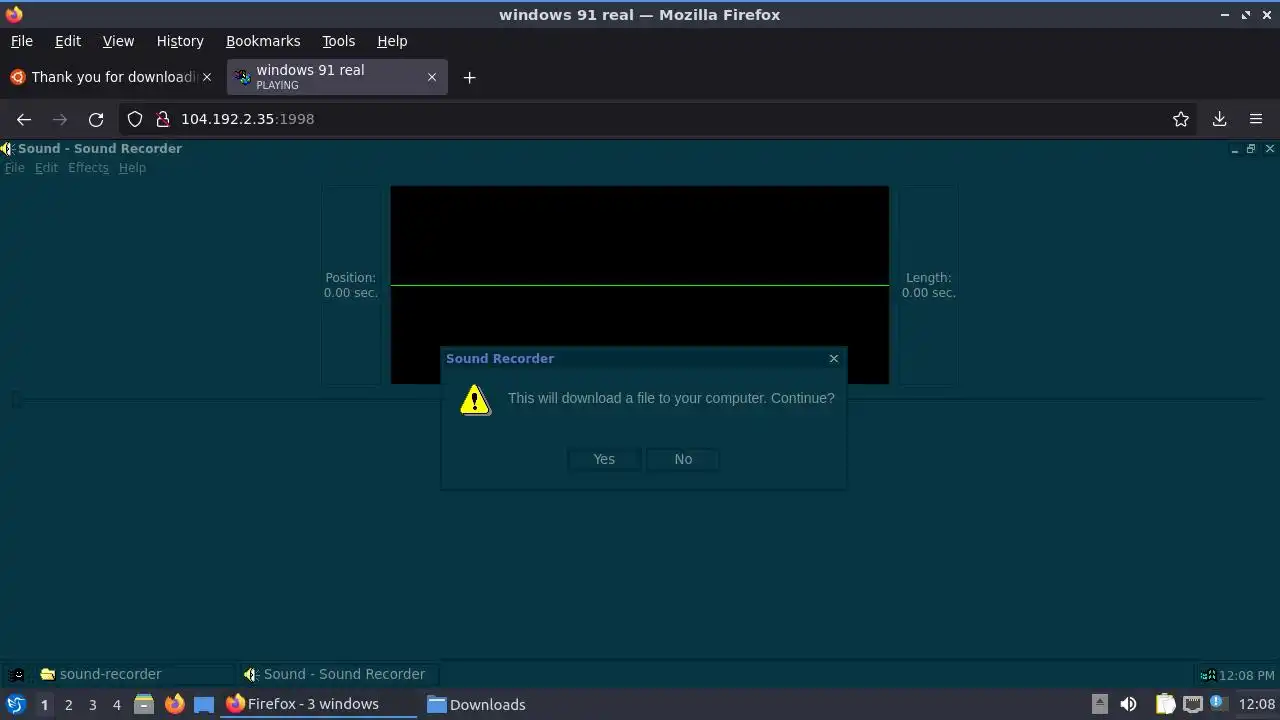Screen dimensions: 1280x720
Task: Select Sound - Sound Recorder taskbar entry
Action: (x=339, y=674)
